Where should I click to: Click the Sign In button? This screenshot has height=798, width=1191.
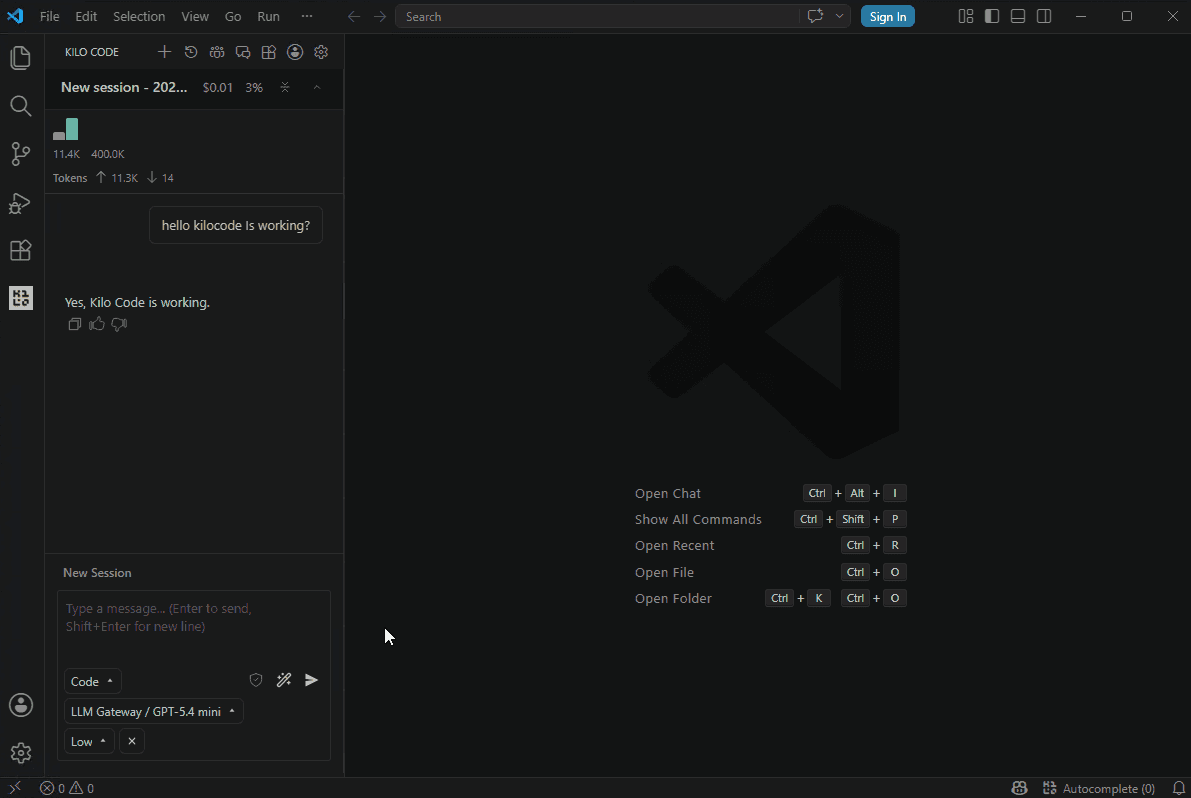click(x=887, y=17)
